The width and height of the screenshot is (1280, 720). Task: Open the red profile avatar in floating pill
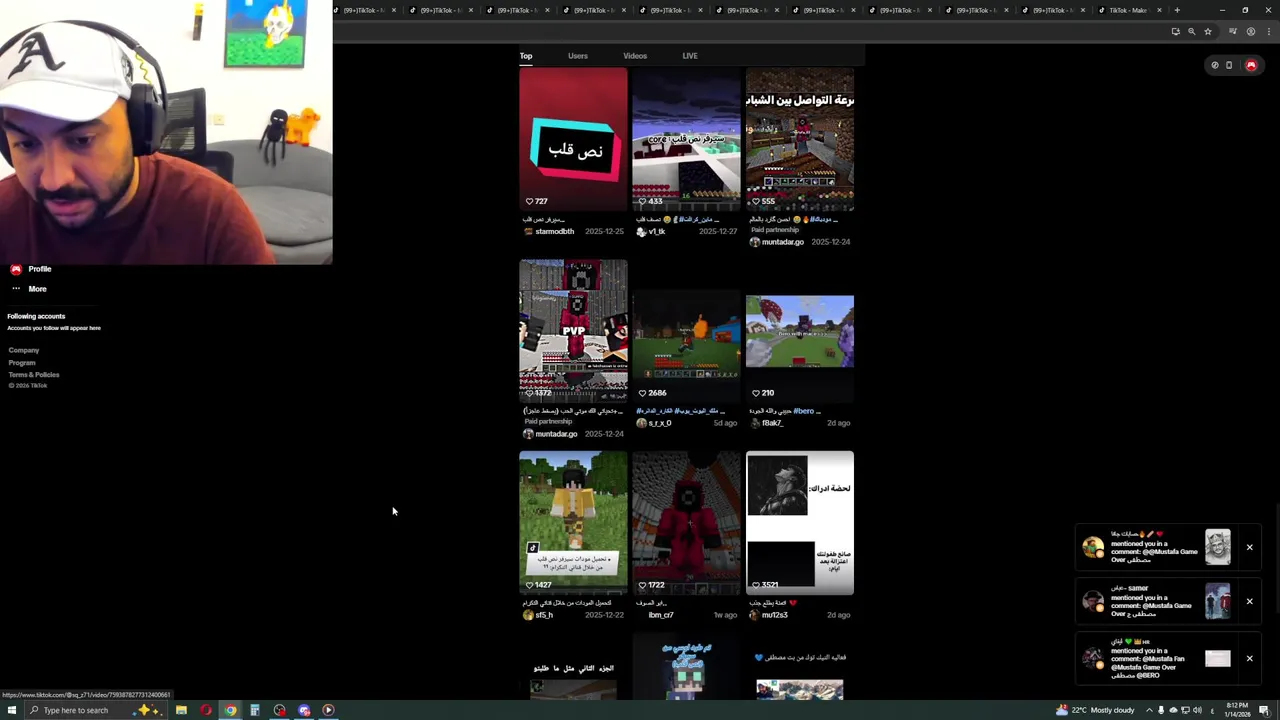[x=1250, y=65]
